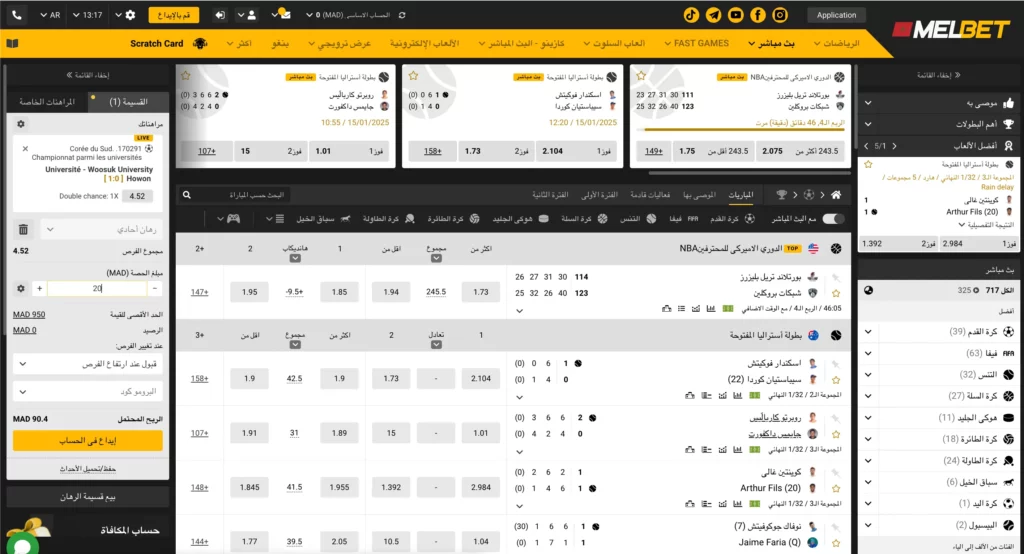Switch to the matches tab المباريات
This screenshot has width=1024, height=554.
pos(741,195)
